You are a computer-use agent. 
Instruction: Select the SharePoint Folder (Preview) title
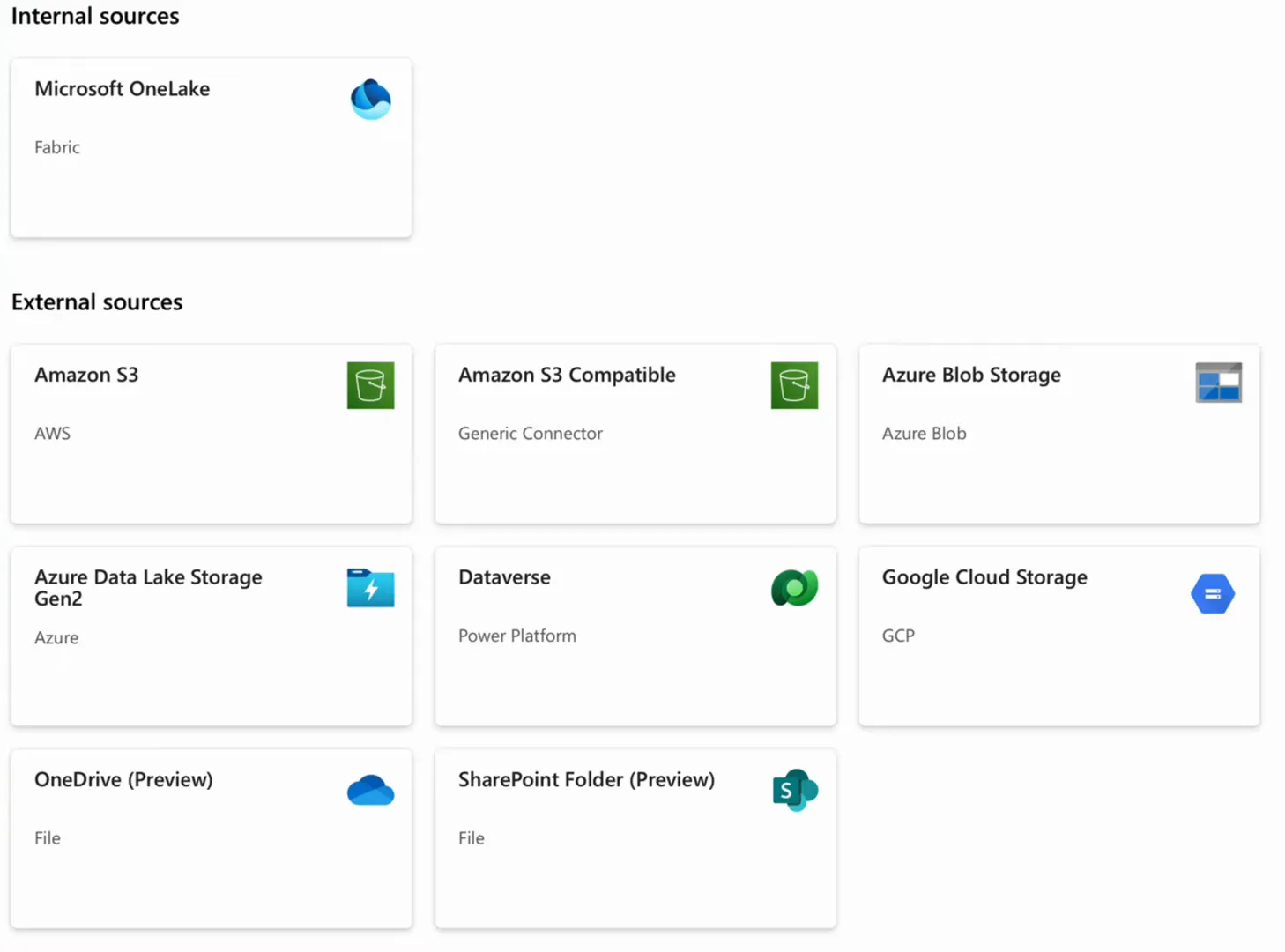point(586,780)
